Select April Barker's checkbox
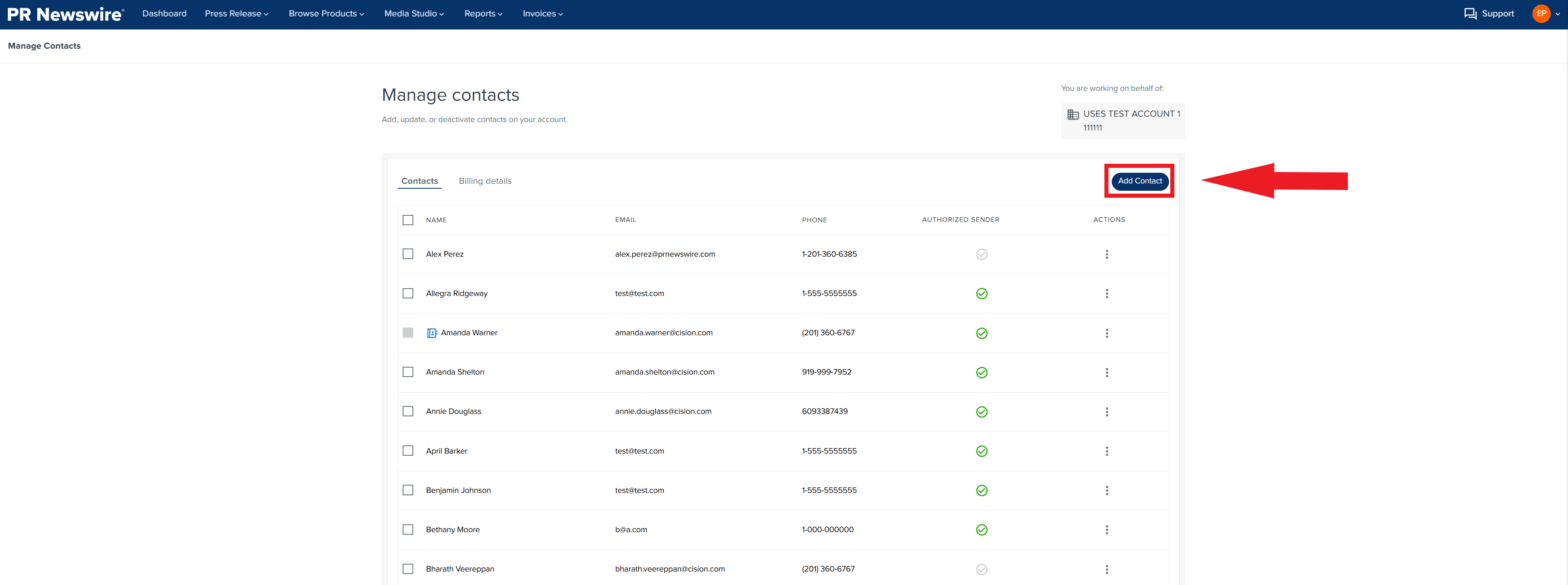Image resolution: width=1568 pixels, height=585 pixels. pyautogui.click(x=408, y=451)
